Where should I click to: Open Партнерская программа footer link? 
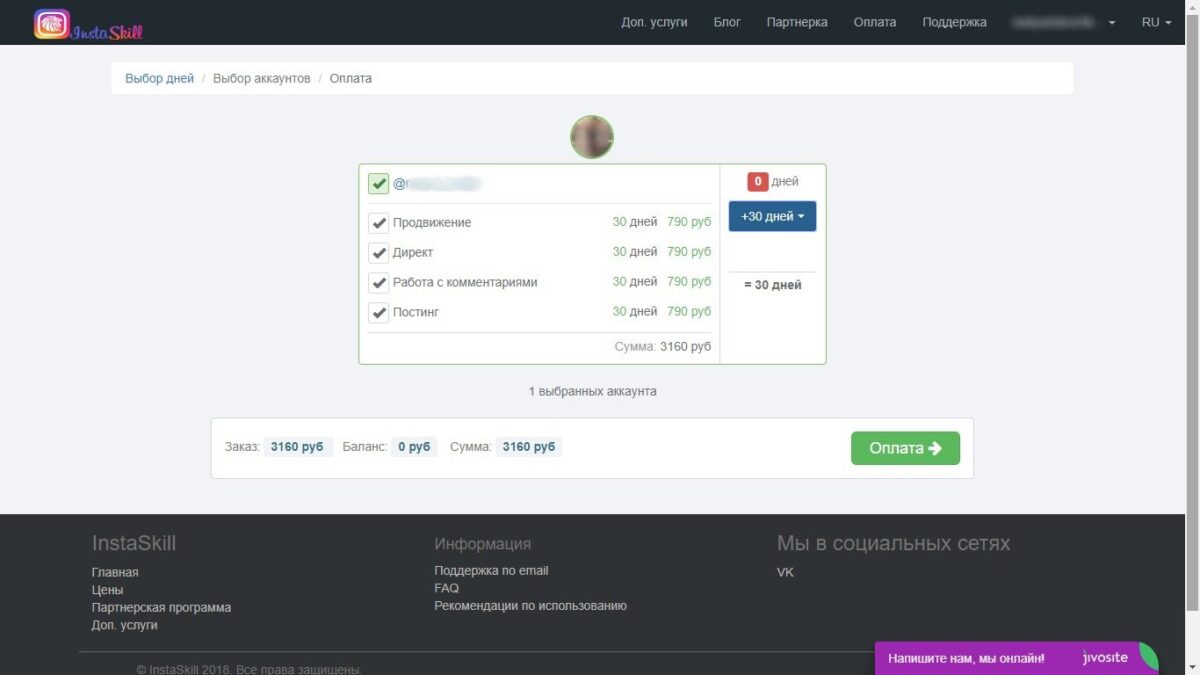(161, 607)
